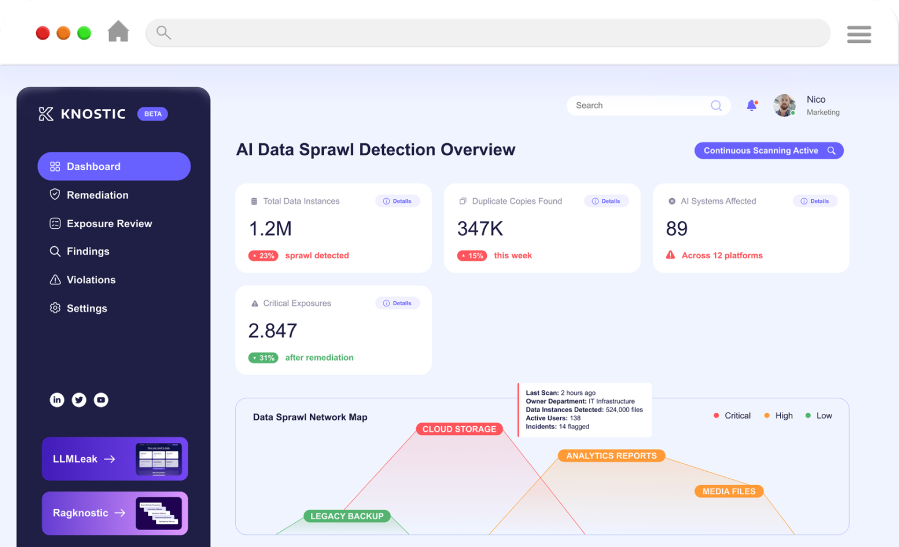The height and width of the screenshot is (547, 899).
Task: Click the magnifier icon in Search field
Action: coord(716,105)
